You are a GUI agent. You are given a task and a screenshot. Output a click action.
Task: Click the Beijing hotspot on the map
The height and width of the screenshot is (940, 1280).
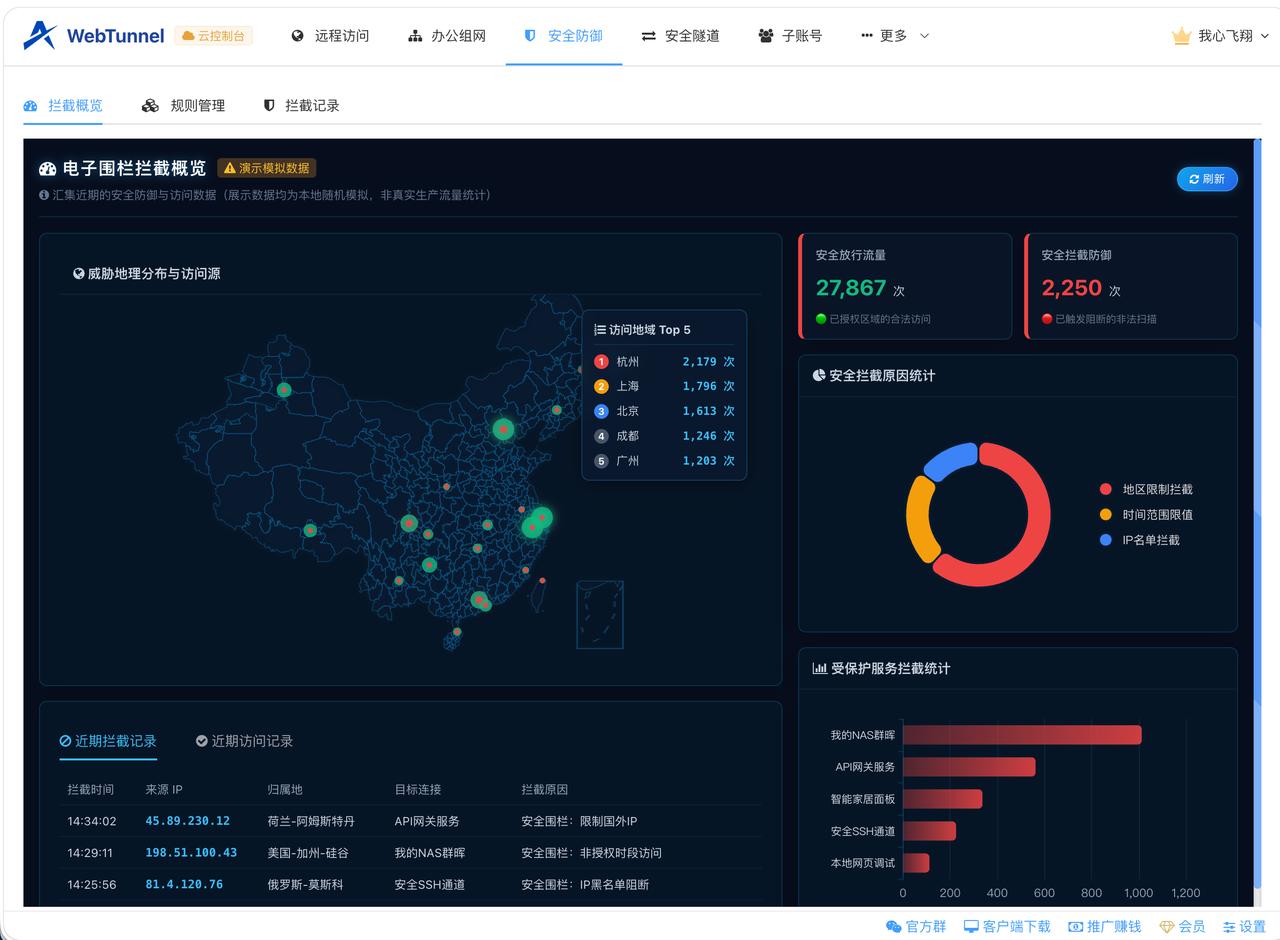click(x=503, y=429)
